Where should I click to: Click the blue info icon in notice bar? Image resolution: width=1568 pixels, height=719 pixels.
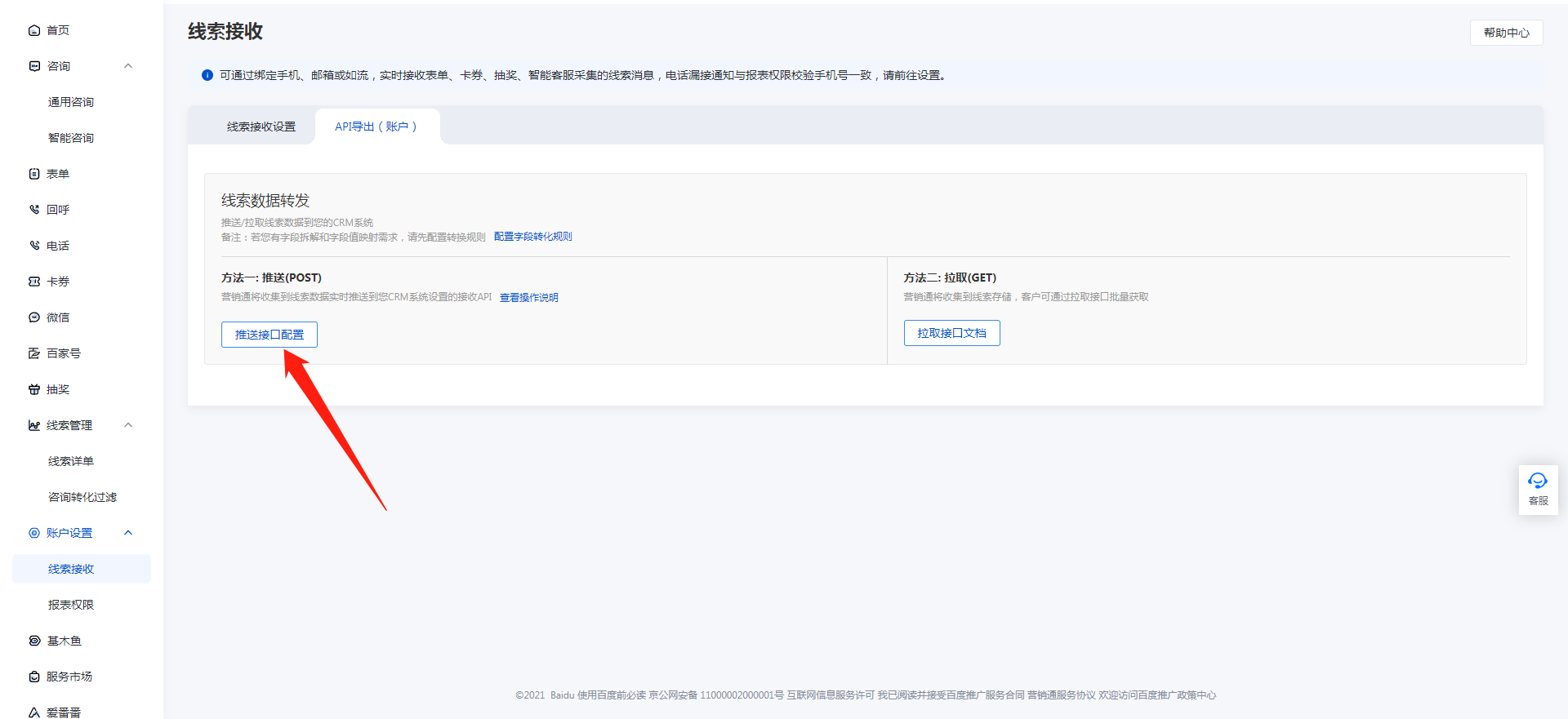[x=207, y=75]
